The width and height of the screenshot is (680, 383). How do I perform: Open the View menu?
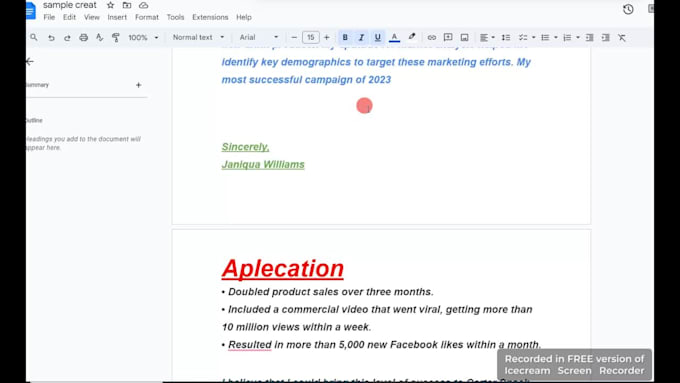[x=92, y=17]
